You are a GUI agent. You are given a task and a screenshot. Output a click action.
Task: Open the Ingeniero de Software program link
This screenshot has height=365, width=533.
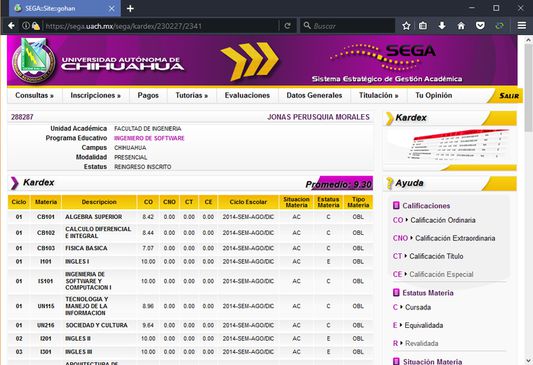[x=149, y=138]
